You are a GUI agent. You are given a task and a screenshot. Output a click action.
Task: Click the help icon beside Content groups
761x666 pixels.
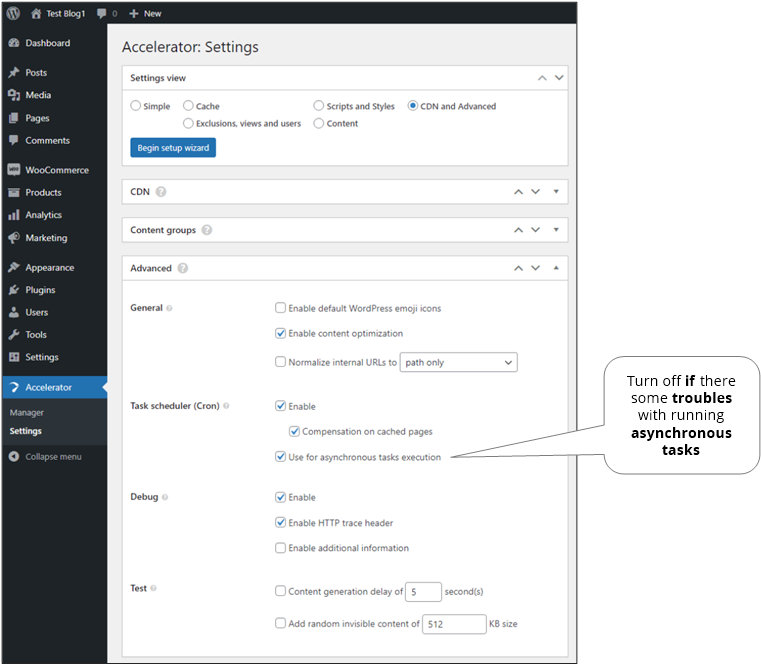207,230
